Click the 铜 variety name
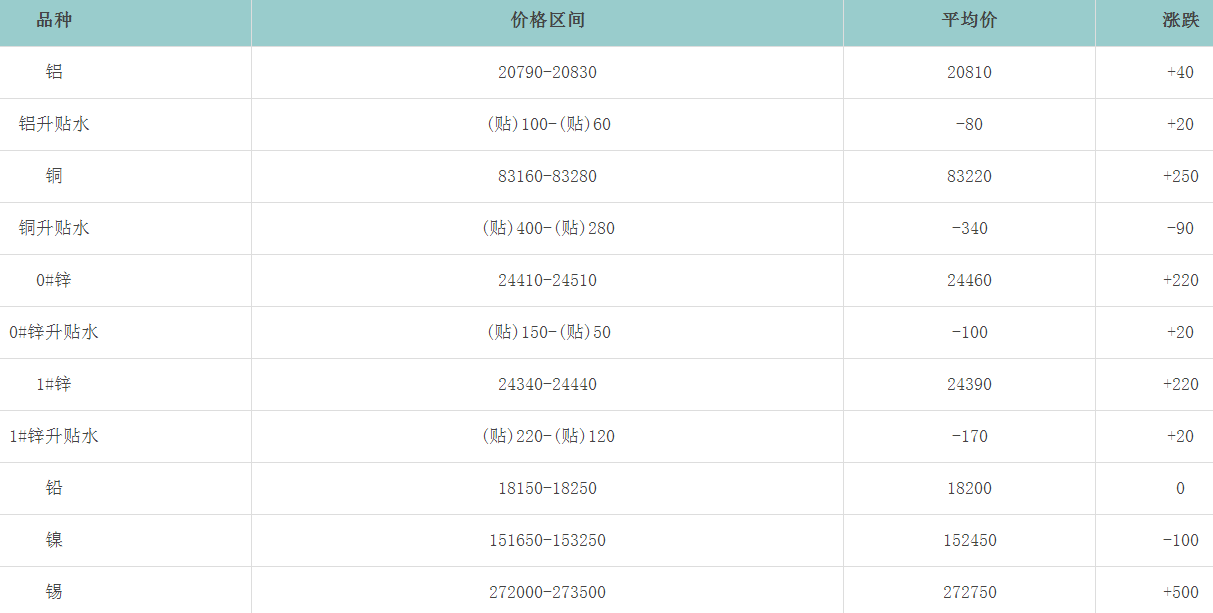1213x613 pixels. [54, 176]
